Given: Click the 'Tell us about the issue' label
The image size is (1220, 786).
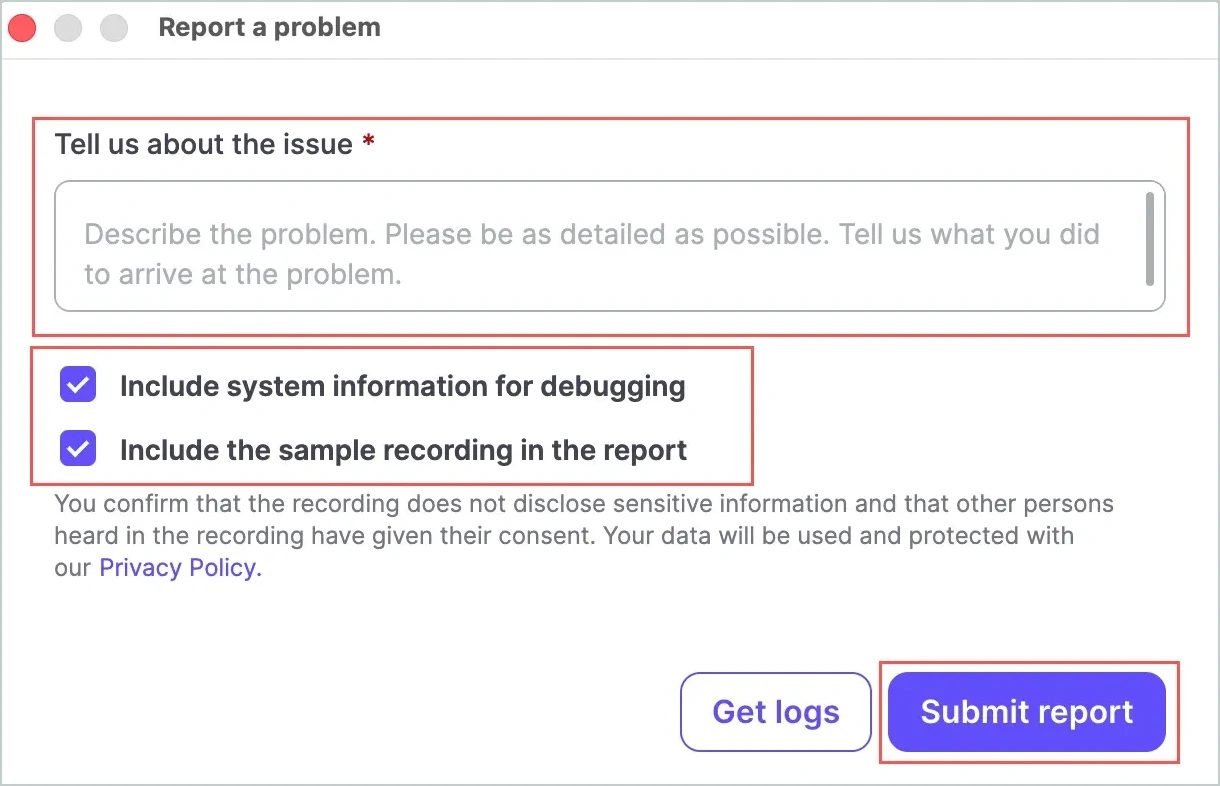Looking at the screenshot, I should [203, 144].
